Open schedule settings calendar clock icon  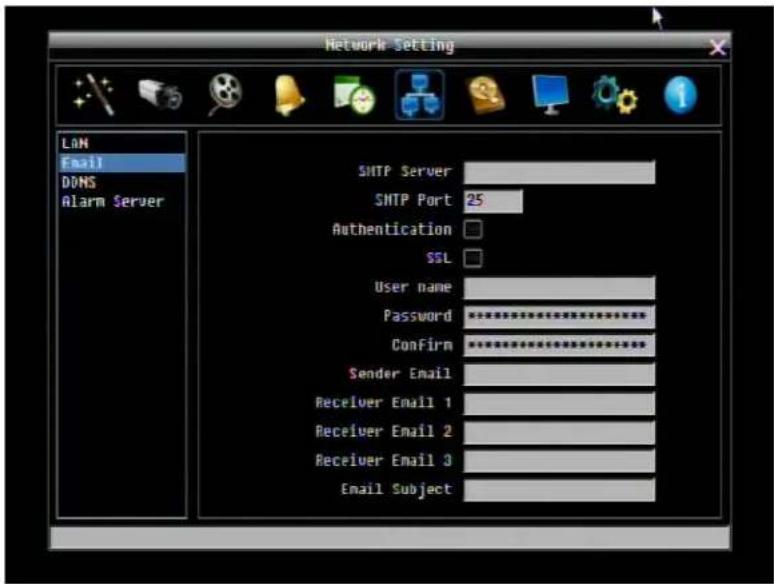[354, 95]
